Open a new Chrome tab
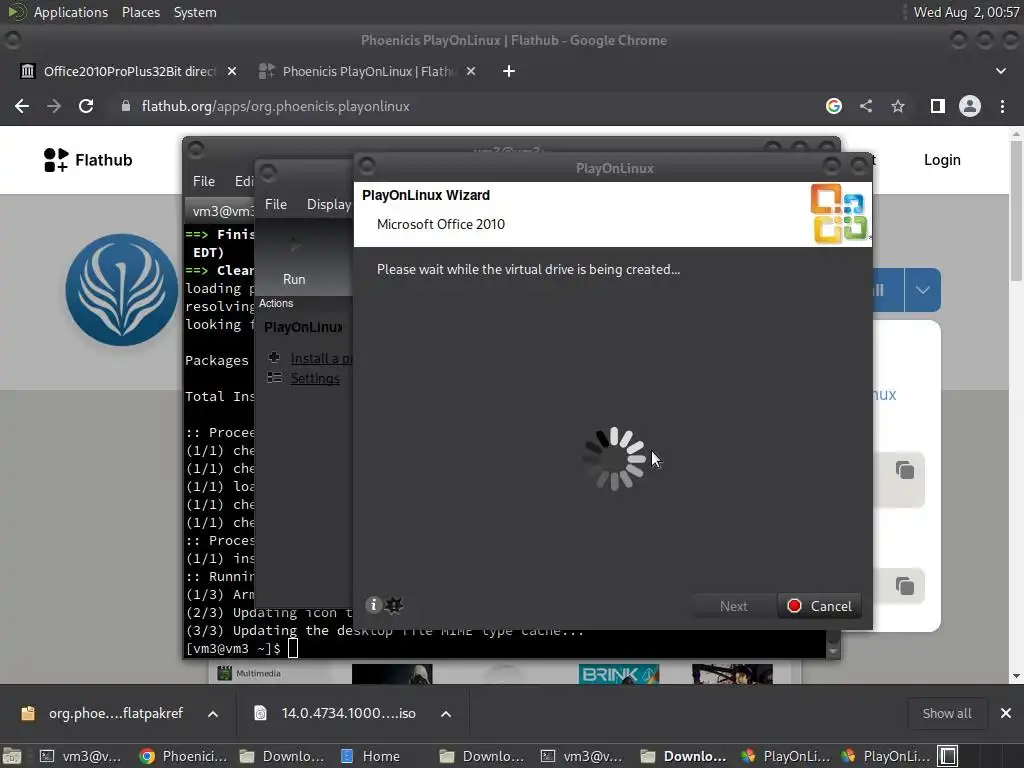This screenshot has width=1024, height=768. pyautogui.click(x=509, y=71)
